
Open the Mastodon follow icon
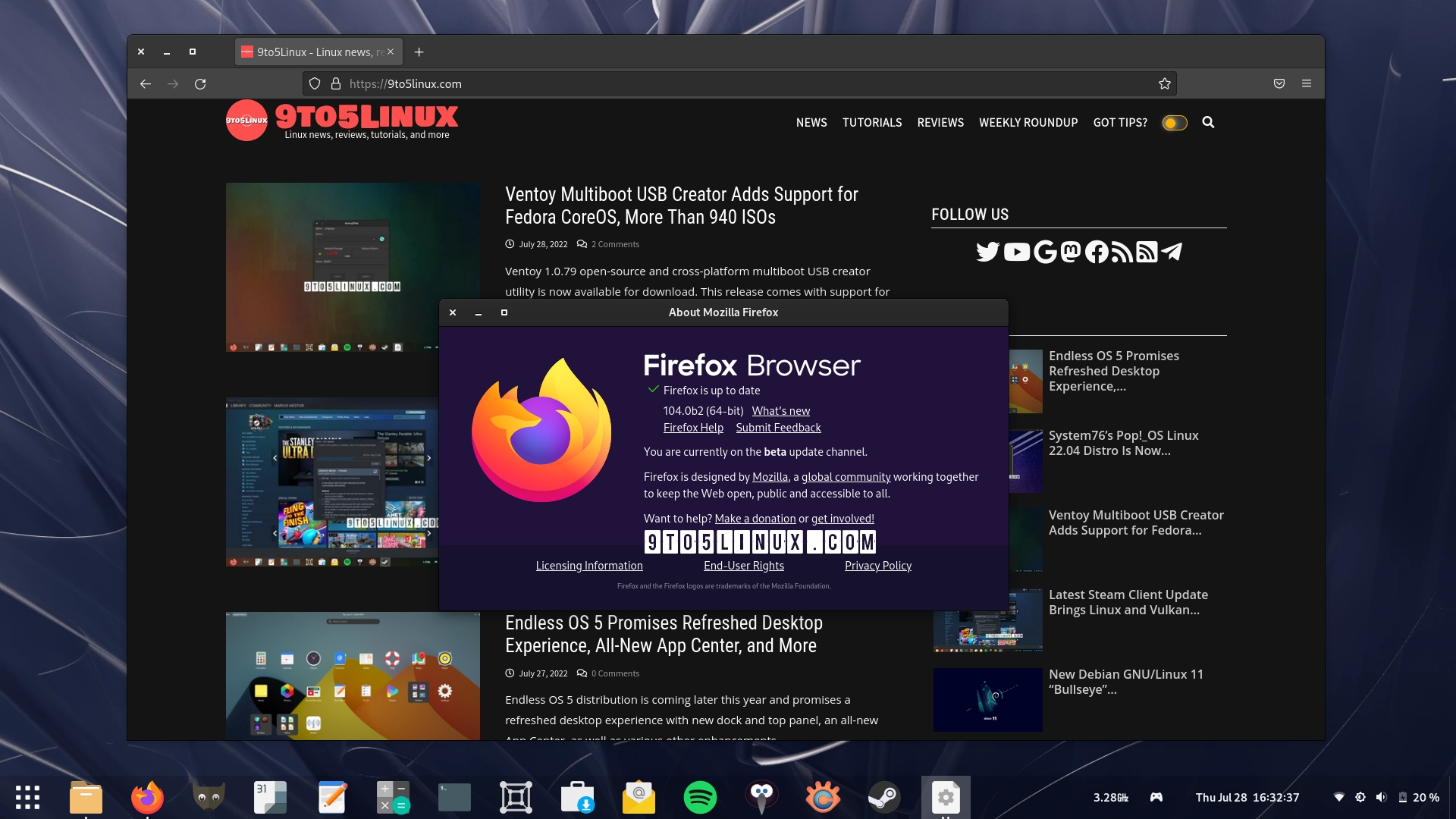(x=1069, y=252)
